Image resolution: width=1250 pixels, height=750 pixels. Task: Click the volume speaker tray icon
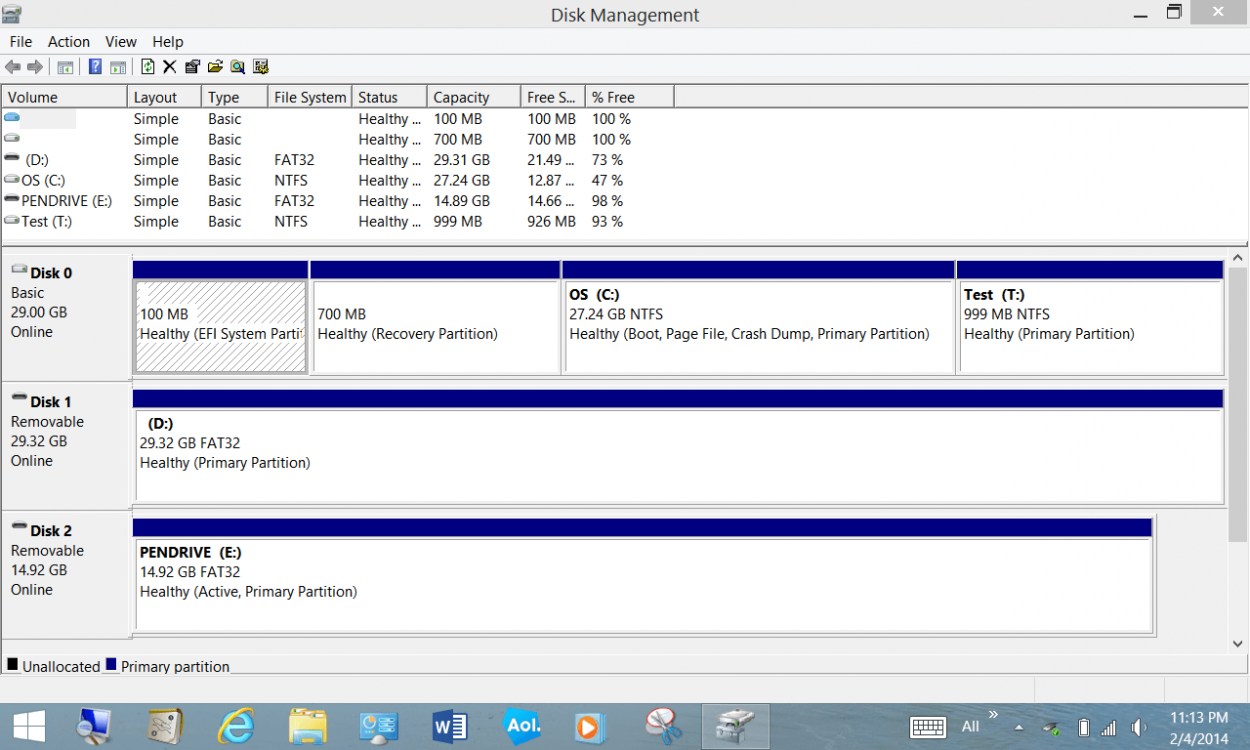pyautogui.click(x=1138, y=727)
